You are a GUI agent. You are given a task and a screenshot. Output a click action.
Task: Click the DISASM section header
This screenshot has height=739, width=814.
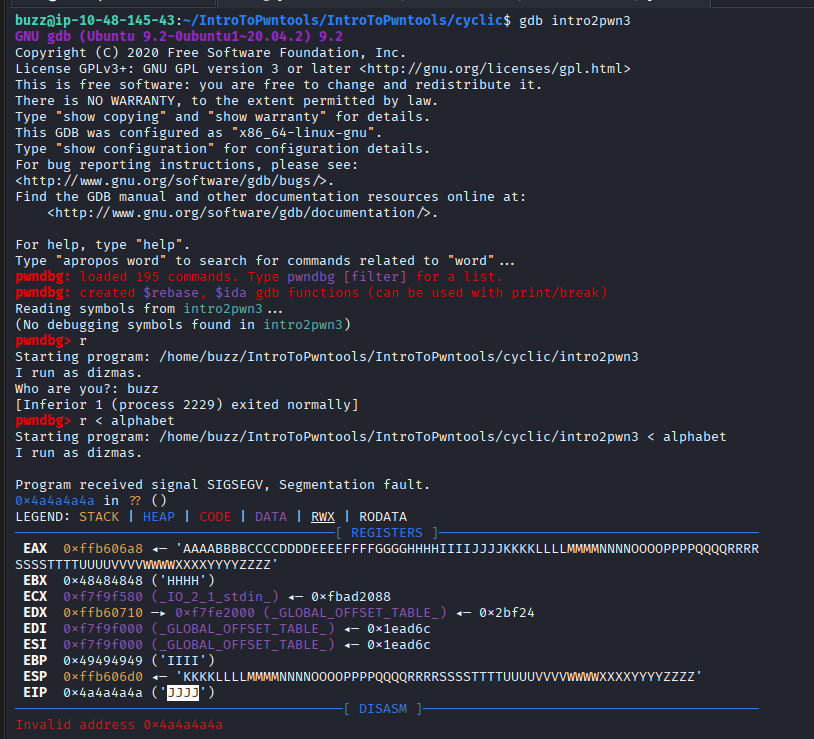(x=383, y=709)
